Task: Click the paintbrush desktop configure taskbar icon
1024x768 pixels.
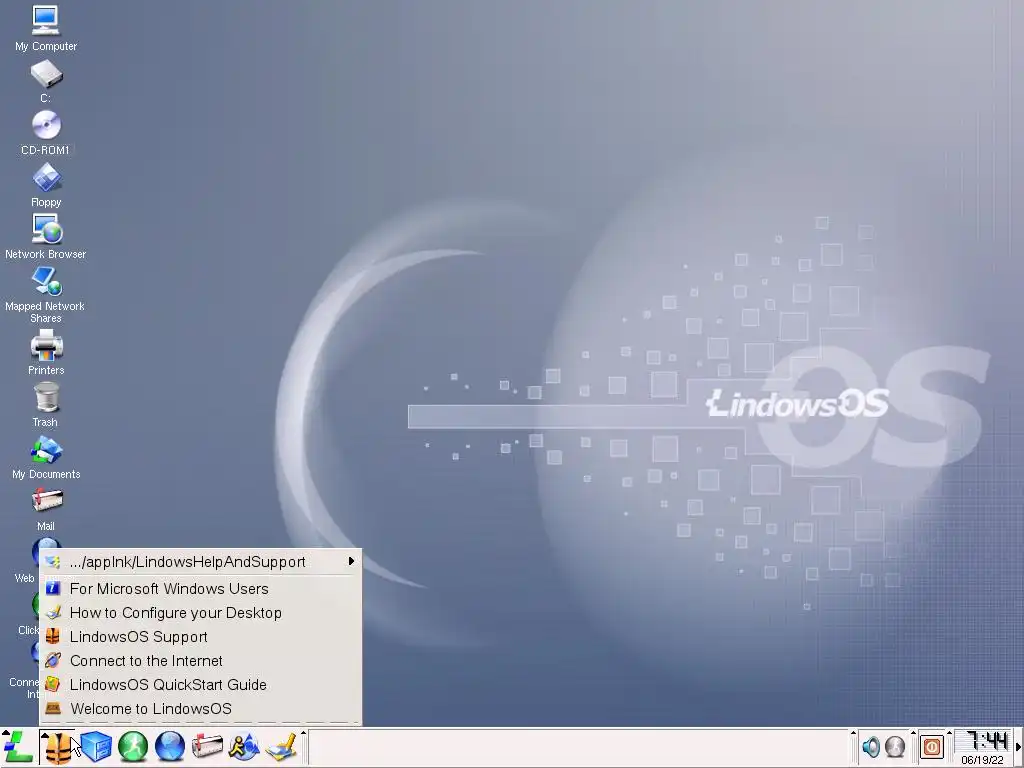Action: coord(281,748)
